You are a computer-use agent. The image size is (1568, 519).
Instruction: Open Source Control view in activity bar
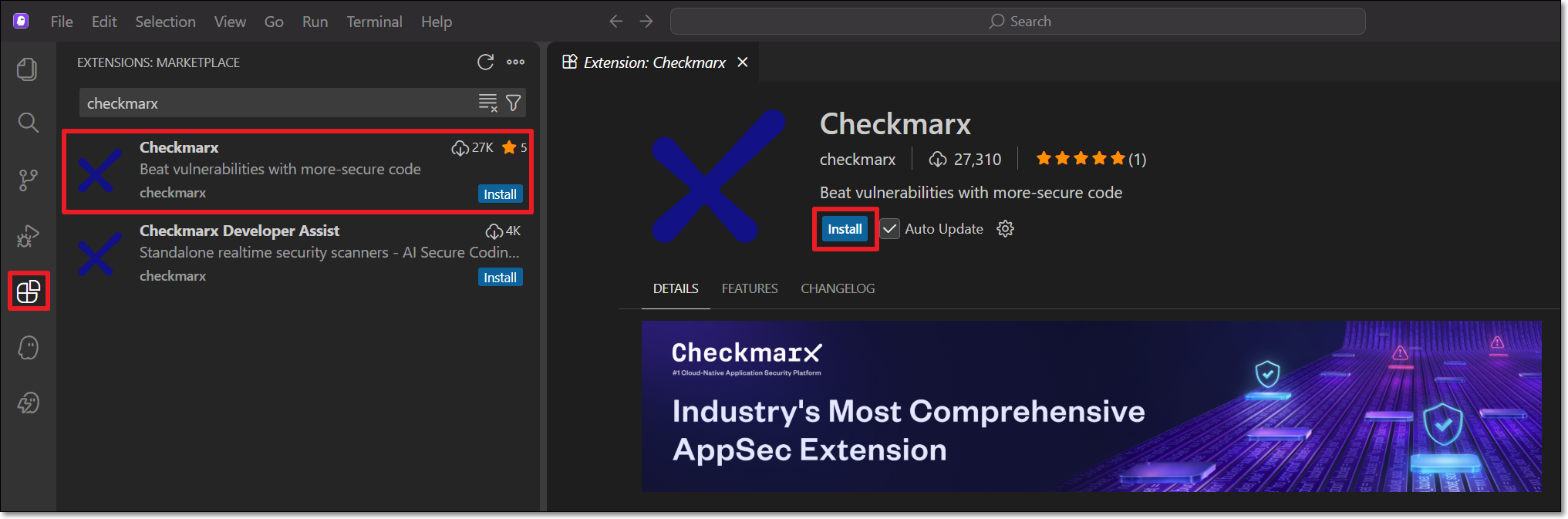pos(28,180)
